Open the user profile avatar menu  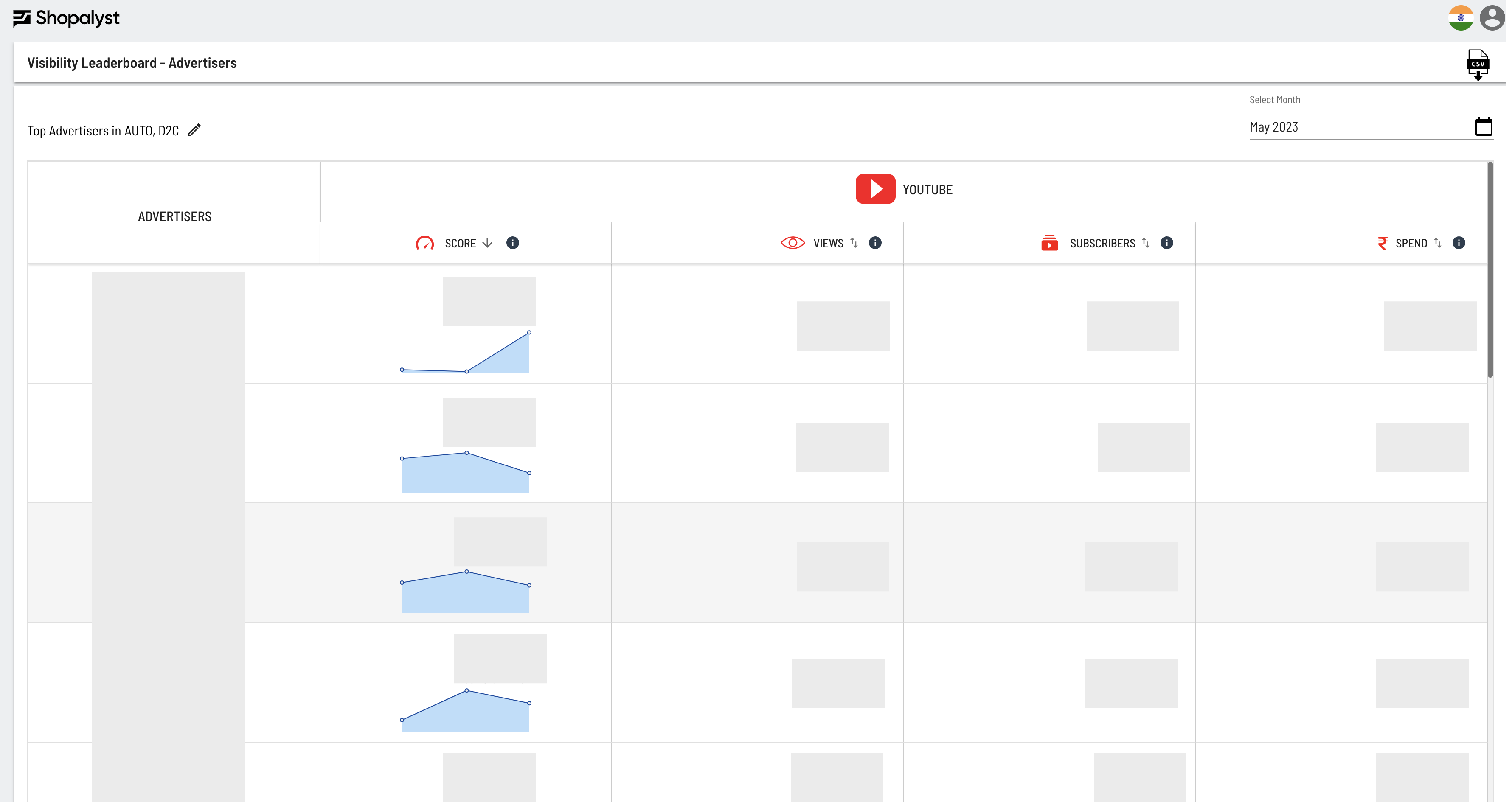coord(1492,17)
